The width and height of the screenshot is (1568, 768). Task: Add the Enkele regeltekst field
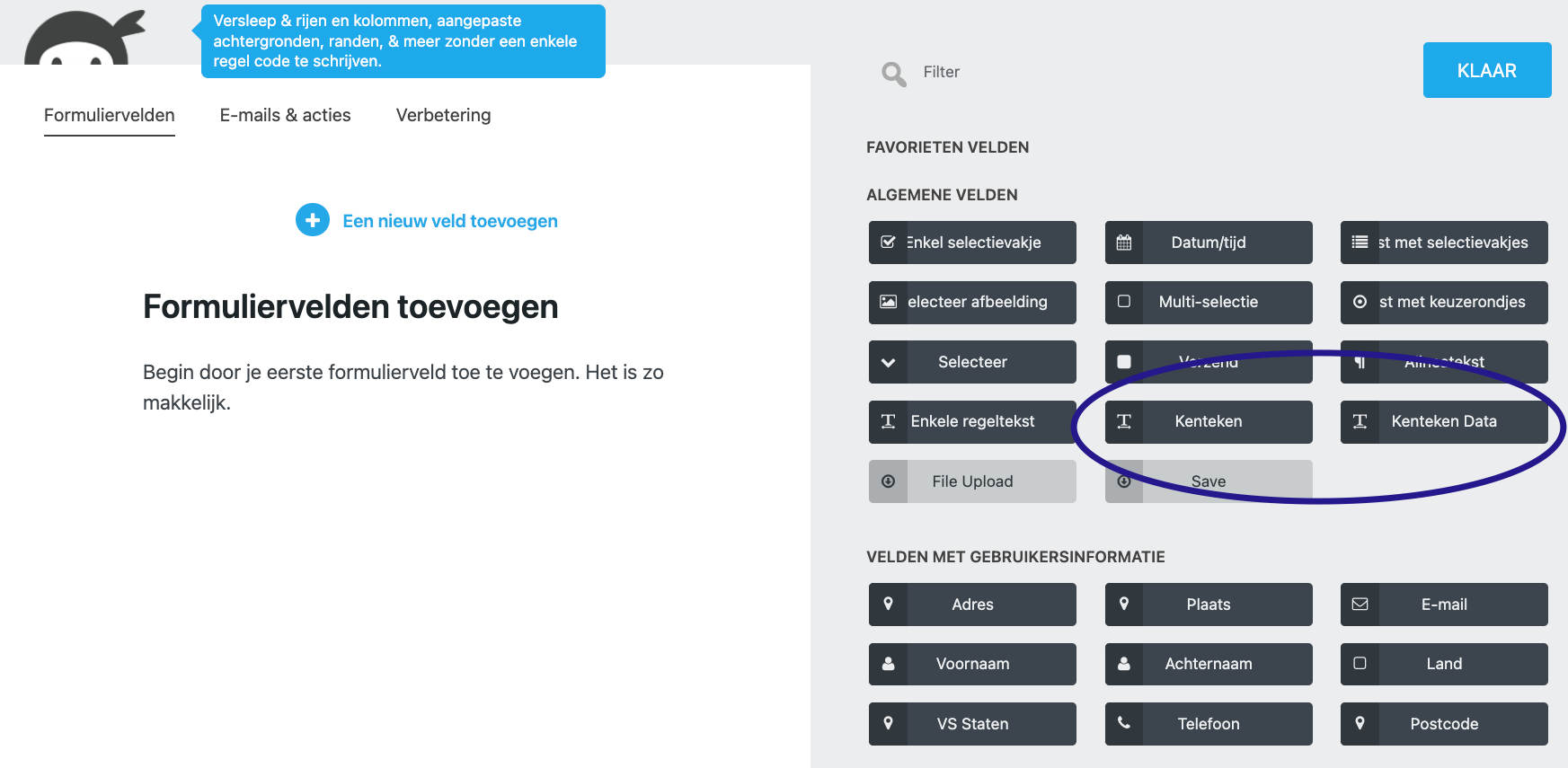(972, 421)
